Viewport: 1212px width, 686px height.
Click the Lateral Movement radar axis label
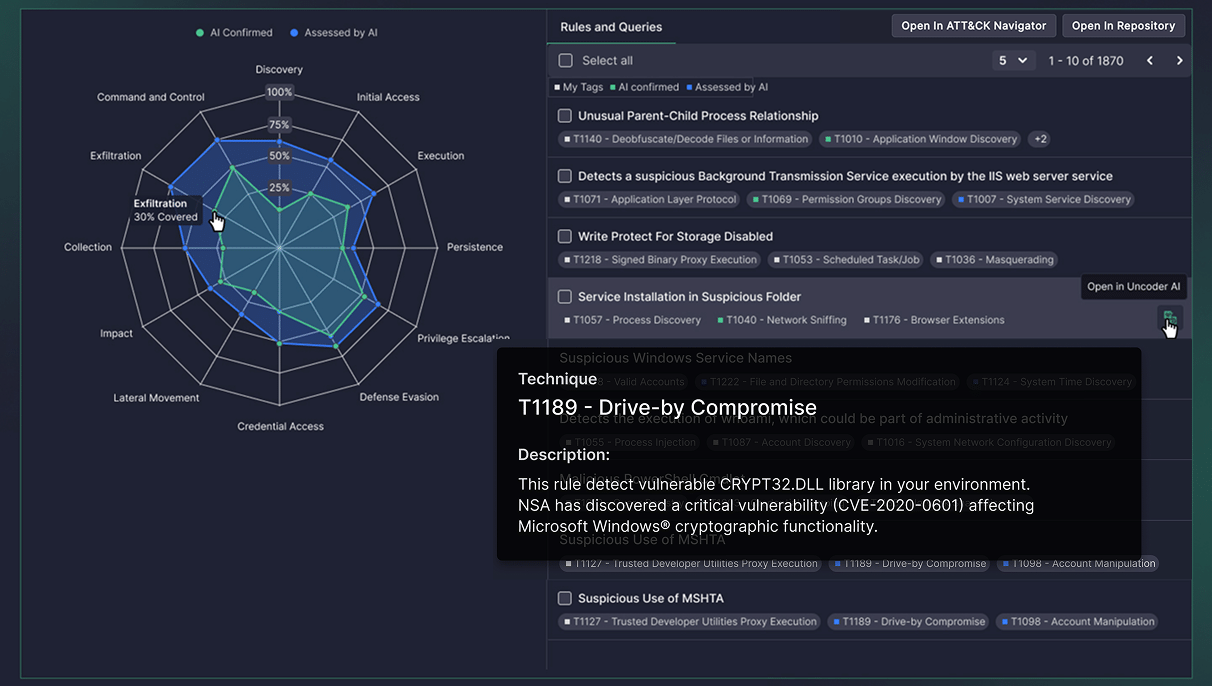pyautogui.click(x=156, y=398)
